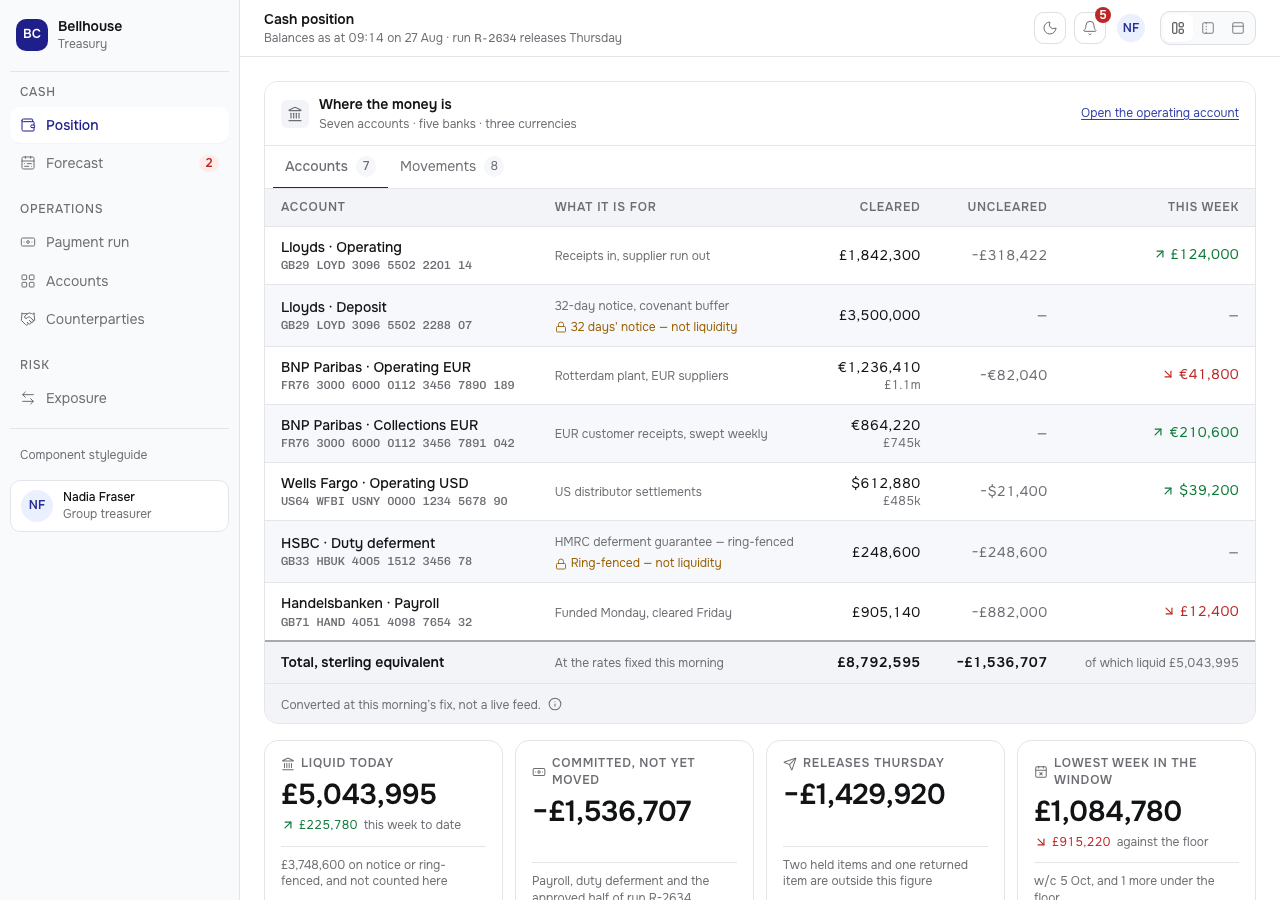Follow the Open the operating account link
Screen dimensions: 1280x900
(1160, 113)
